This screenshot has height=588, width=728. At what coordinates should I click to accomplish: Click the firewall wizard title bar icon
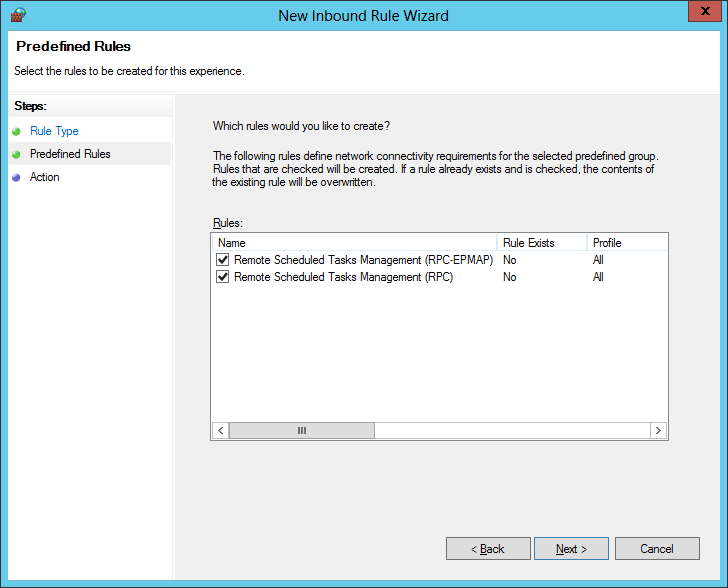[x=17, y=15]
